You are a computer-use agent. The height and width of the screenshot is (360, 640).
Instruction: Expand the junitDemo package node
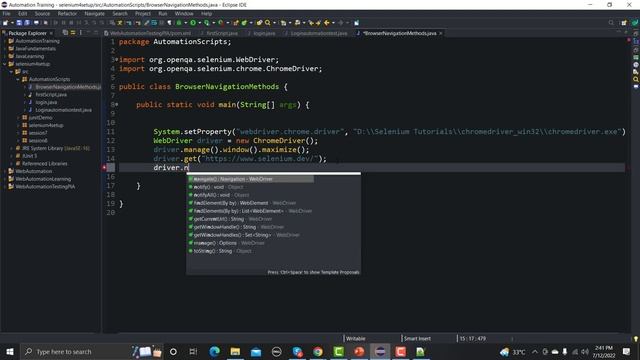[x=18, y=118]
